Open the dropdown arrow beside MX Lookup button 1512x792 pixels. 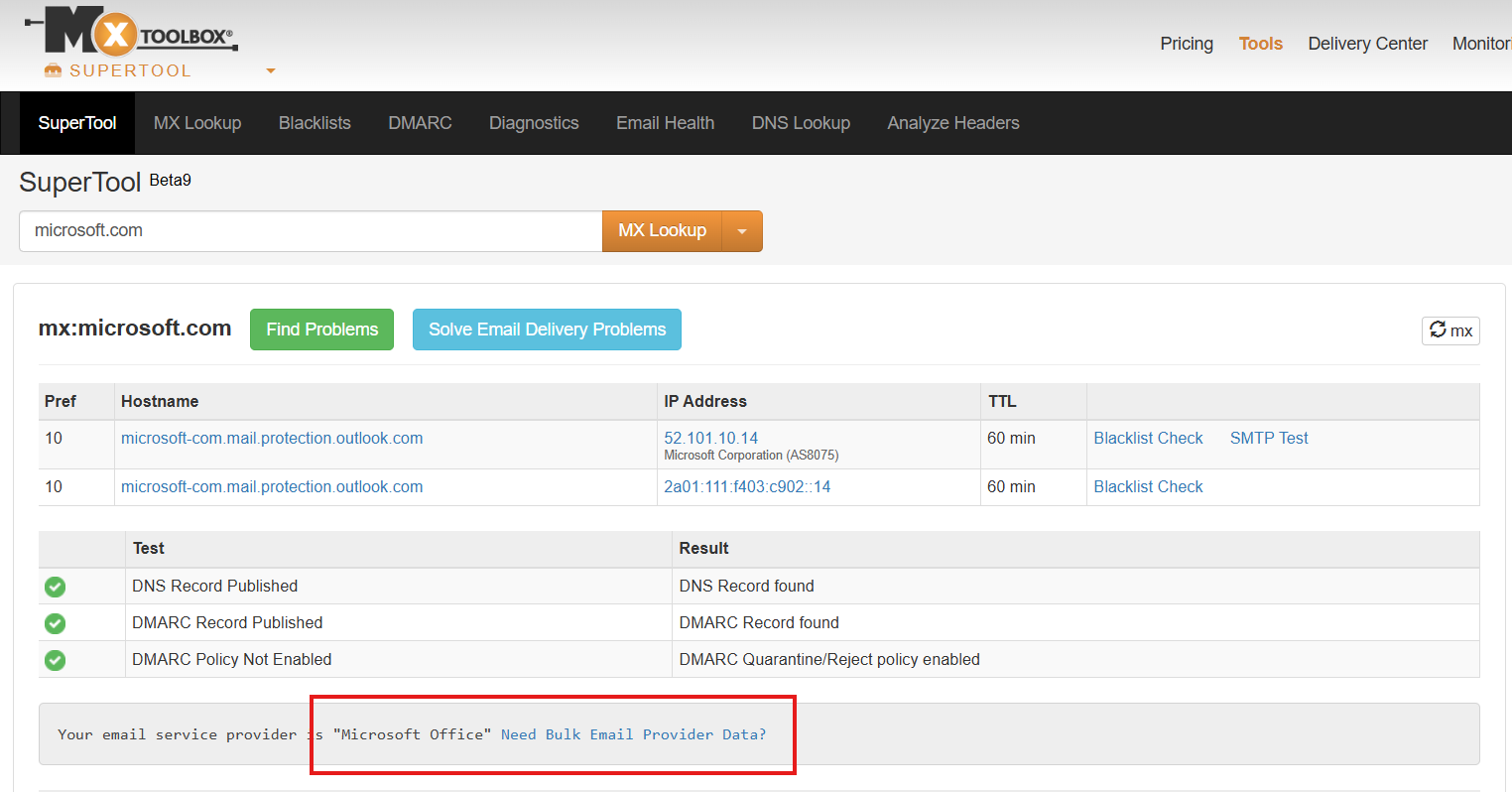click(x=742, y=231)
